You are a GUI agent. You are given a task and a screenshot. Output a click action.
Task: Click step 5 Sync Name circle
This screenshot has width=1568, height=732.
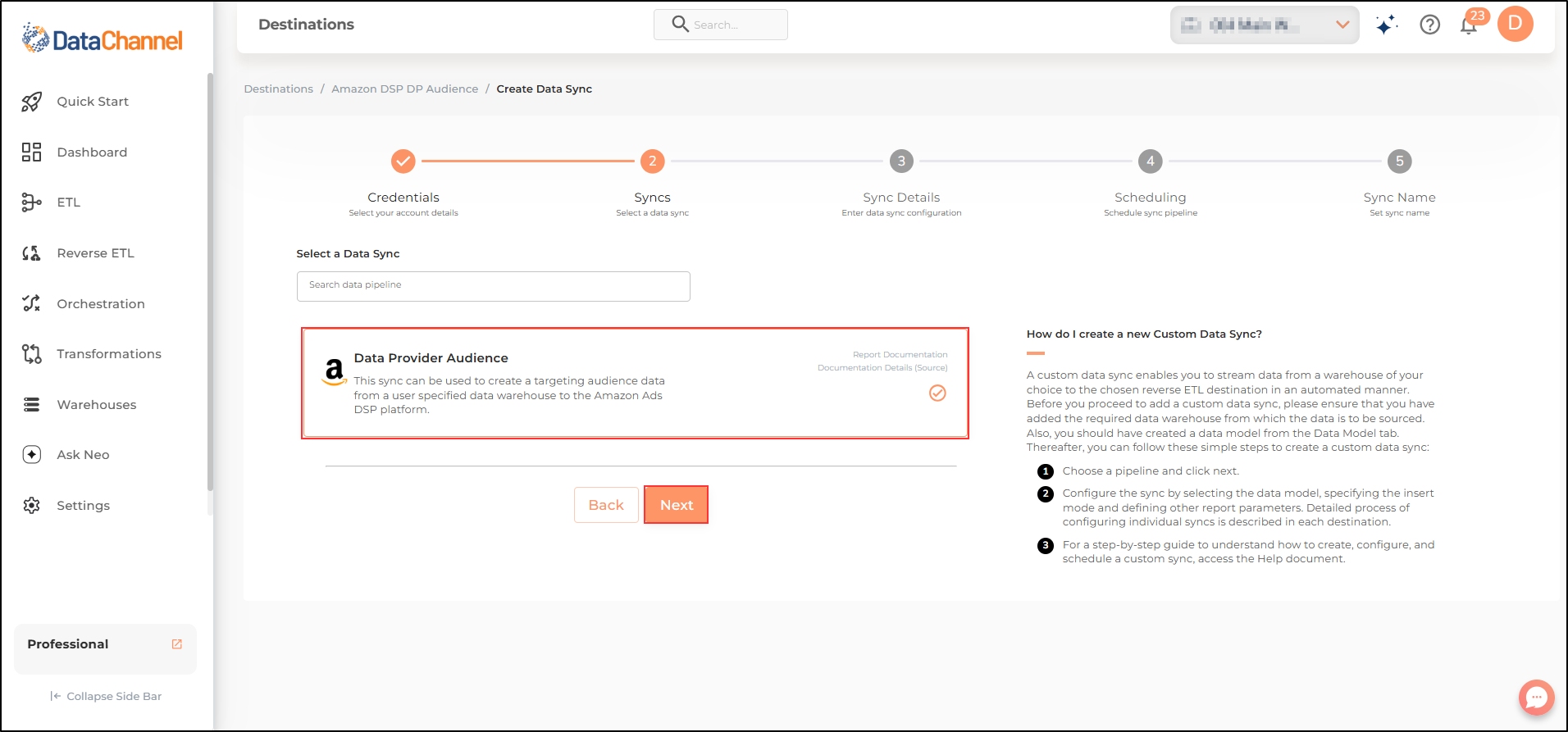tap(1399, 161)
